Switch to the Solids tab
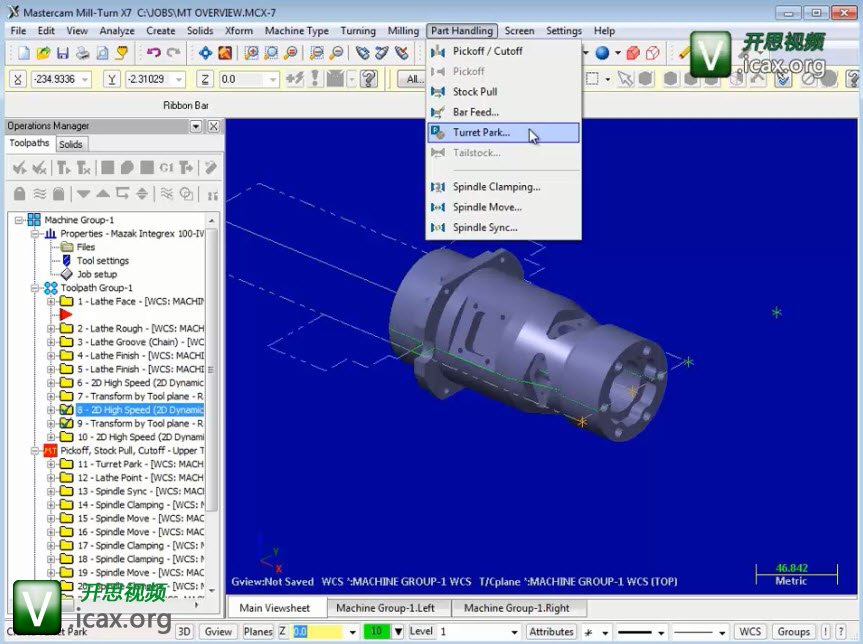Viewport: 863px width, 644px height. coord(70,144)
